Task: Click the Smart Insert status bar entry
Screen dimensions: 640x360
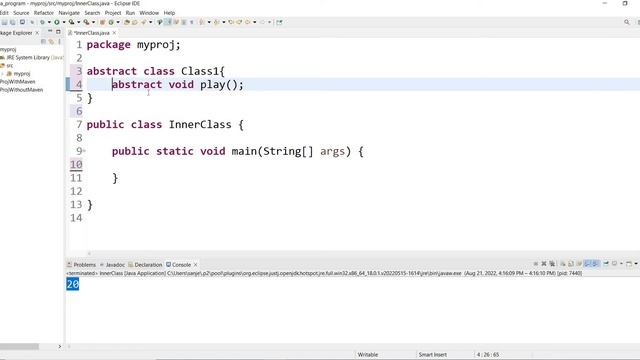Action: tap(433, 355)
